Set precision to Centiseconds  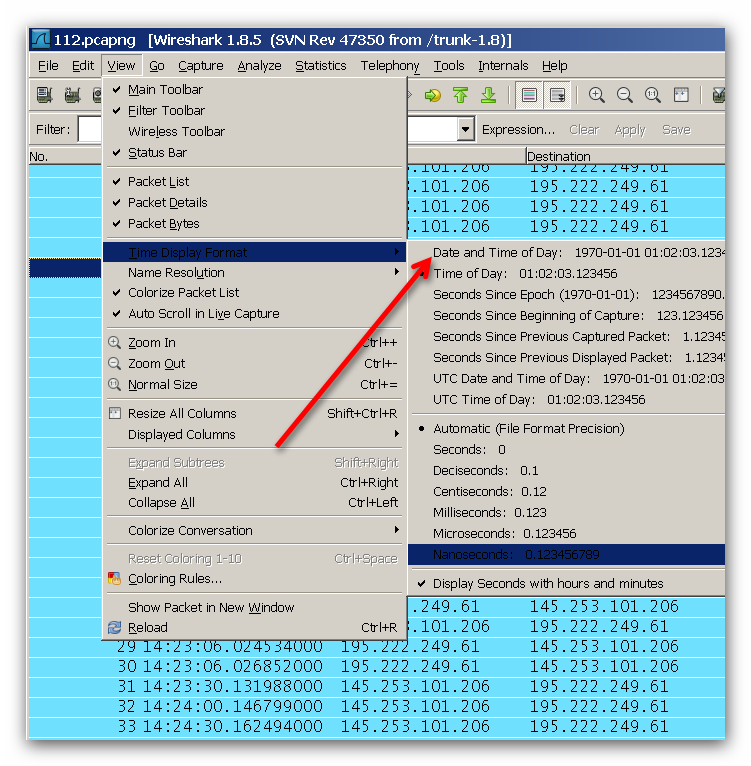(x=567, y=491)
